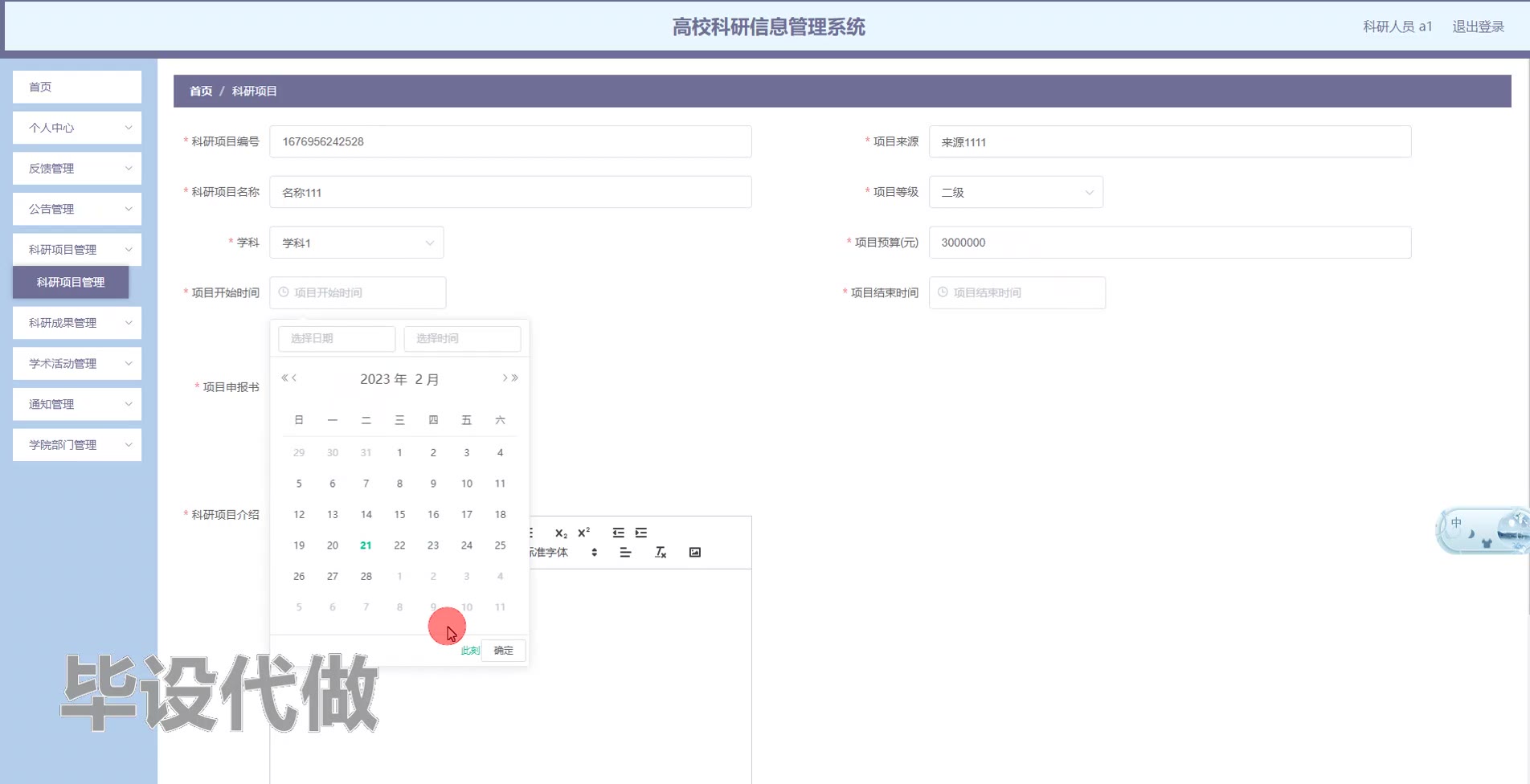Expand 通知管理 sidebar menu
Screen dimensions: 1530x784
(x=77, y=404)
